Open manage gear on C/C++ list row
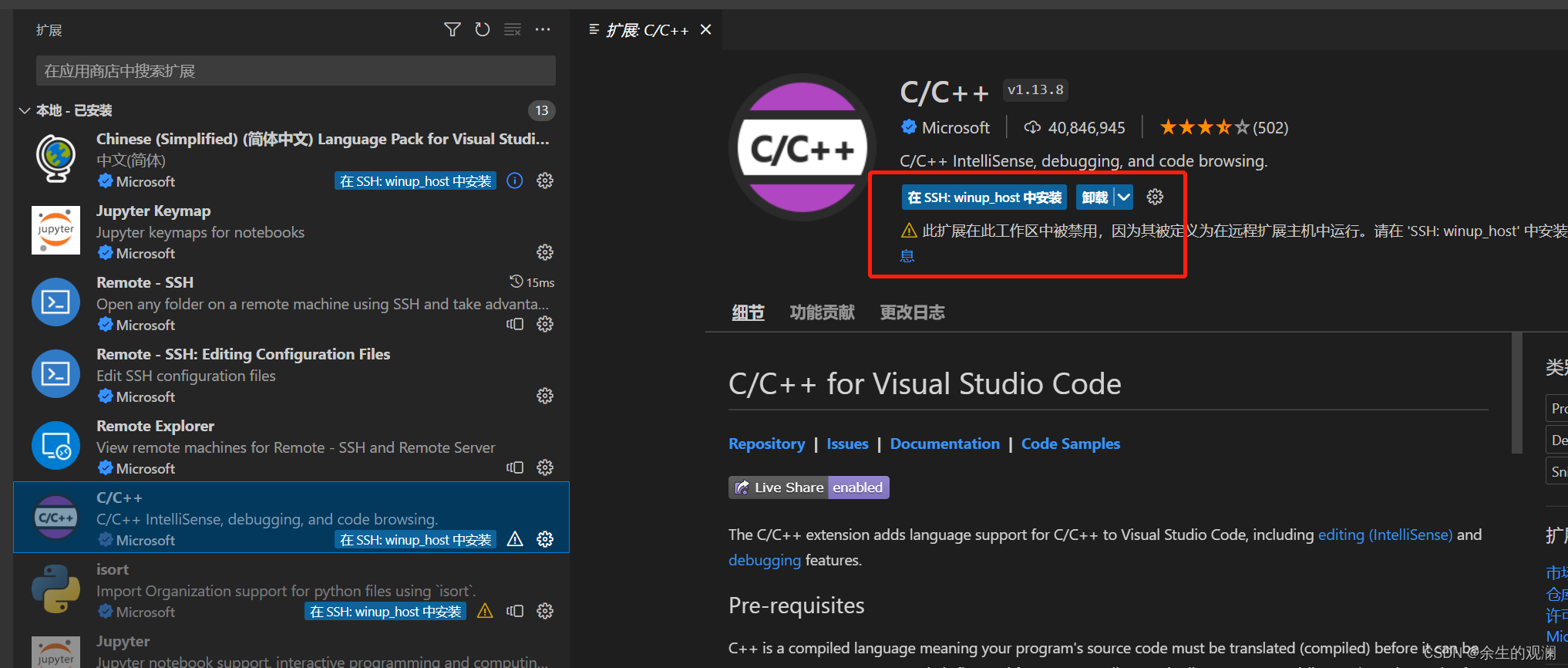Screen dimensions: 1568x668 (545, 539)
